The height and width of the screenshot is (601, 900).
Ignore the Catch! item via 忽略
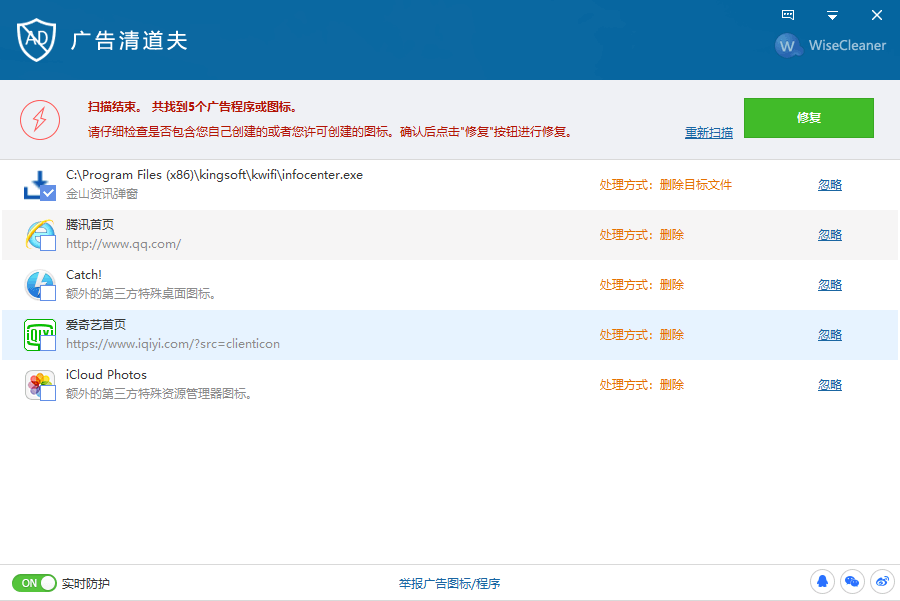tap(830, 285)
